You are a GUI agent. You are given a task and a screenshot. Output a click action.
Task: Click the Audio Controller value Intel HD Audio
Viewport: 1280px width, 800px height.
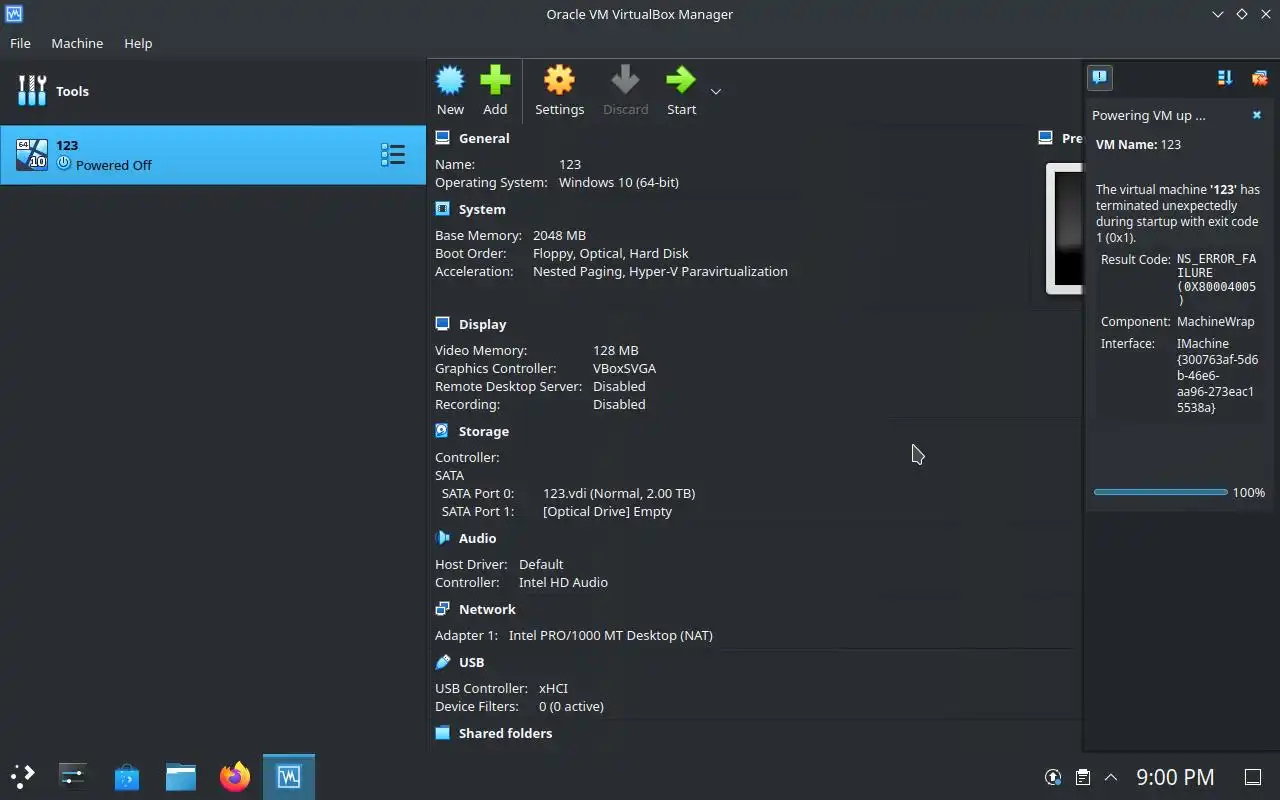tap(563, 582)
